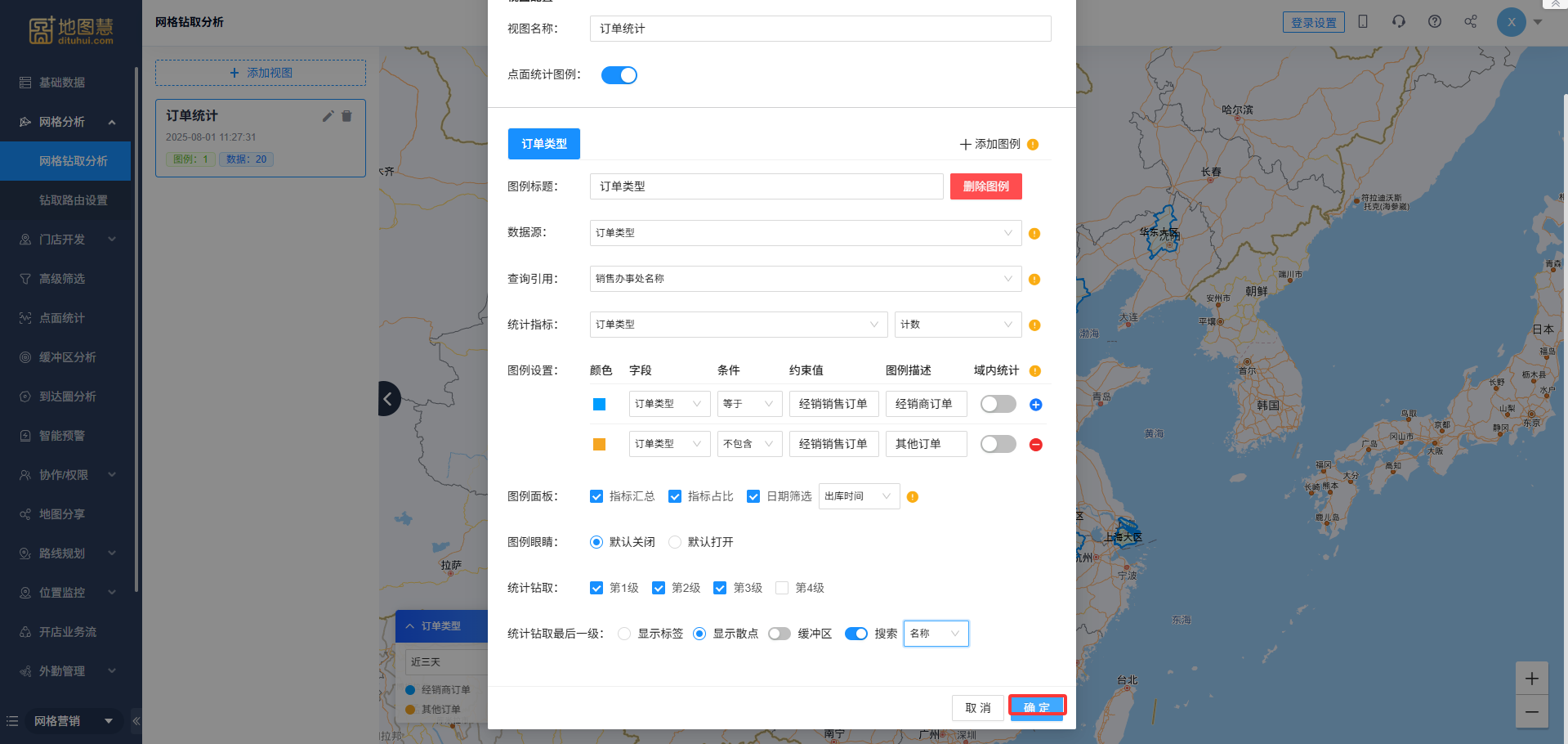Click the blue plus icon to add legend row

click(x=1035, y=405)
